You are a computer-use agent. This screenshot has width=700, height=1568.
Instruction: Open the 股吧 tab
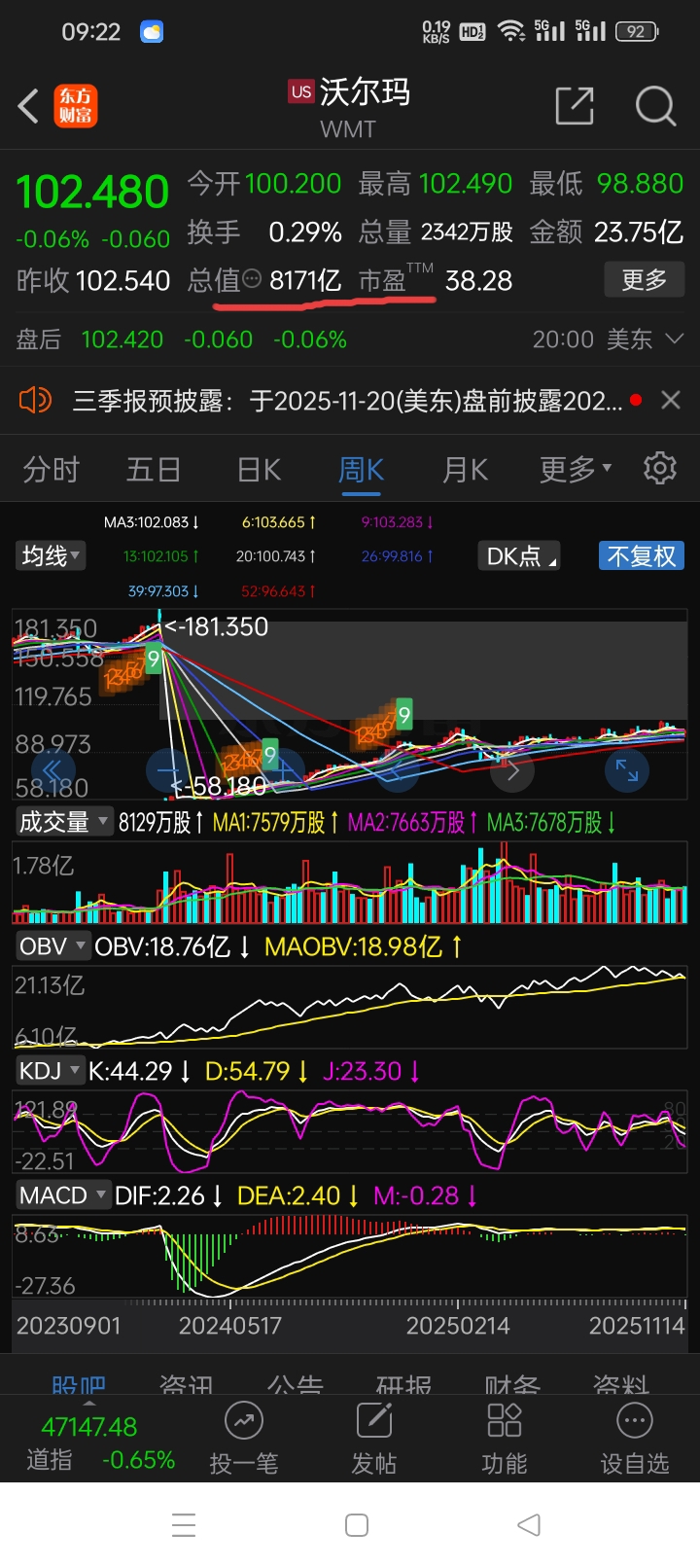[x=78, y=1383]
